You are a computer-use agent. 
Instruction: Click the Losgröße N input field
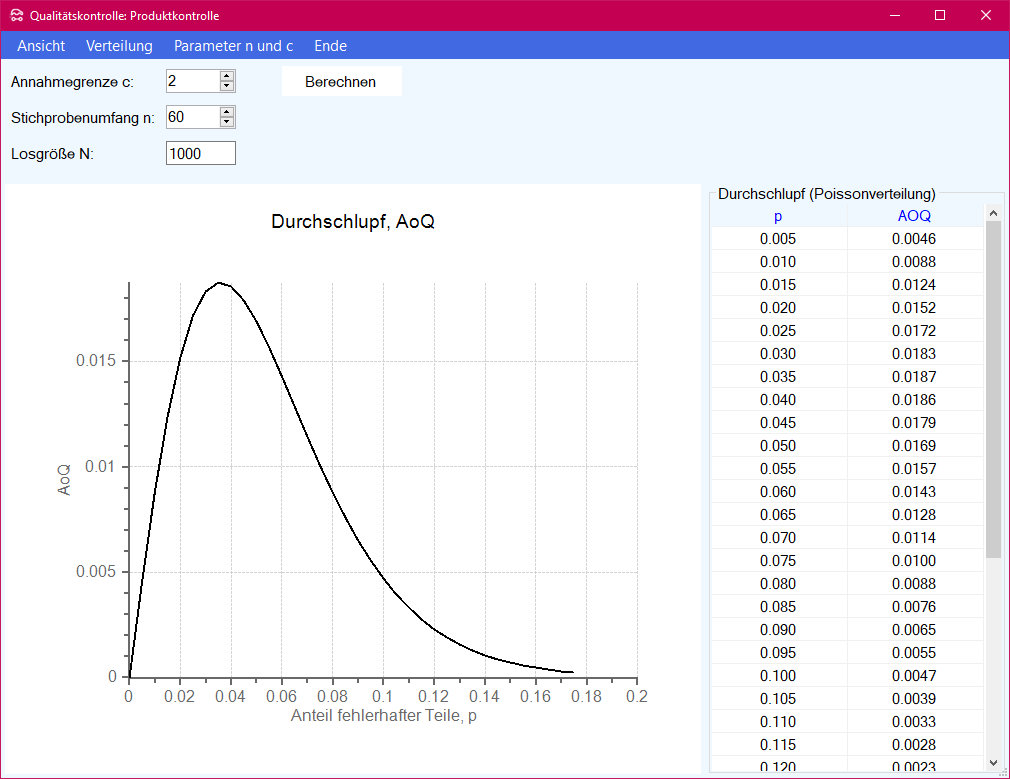tap(200, 153)
